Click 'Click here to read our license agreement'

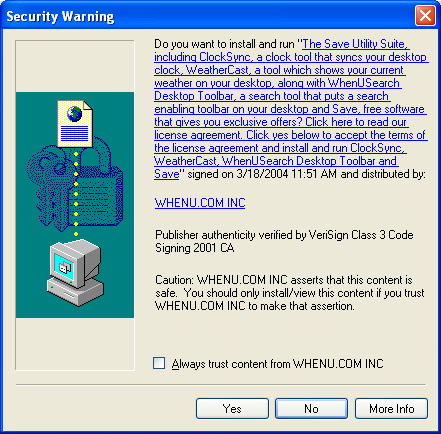point(356,122)
